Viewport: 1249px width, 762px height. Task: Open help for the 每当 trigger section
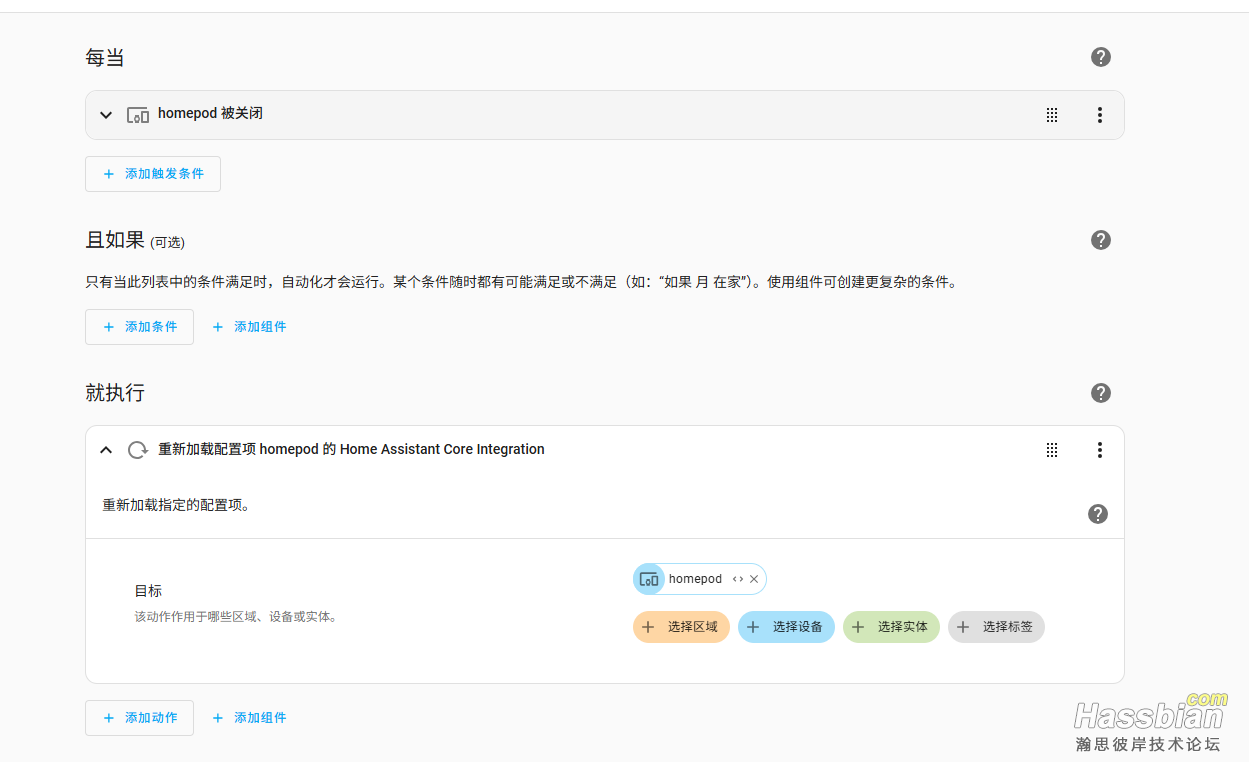(1100, 57)
